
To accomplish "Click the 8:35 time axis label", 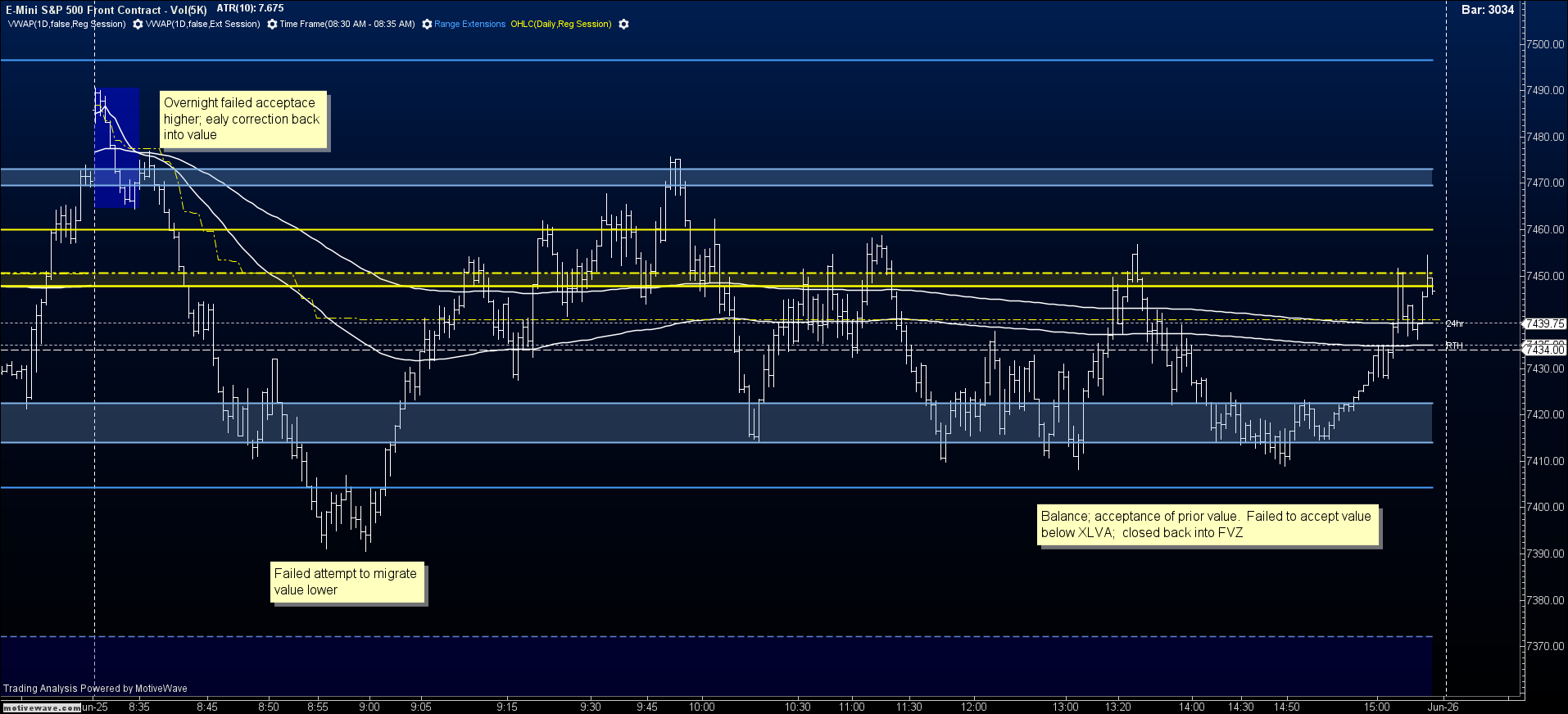I will (x=139, y=707).
